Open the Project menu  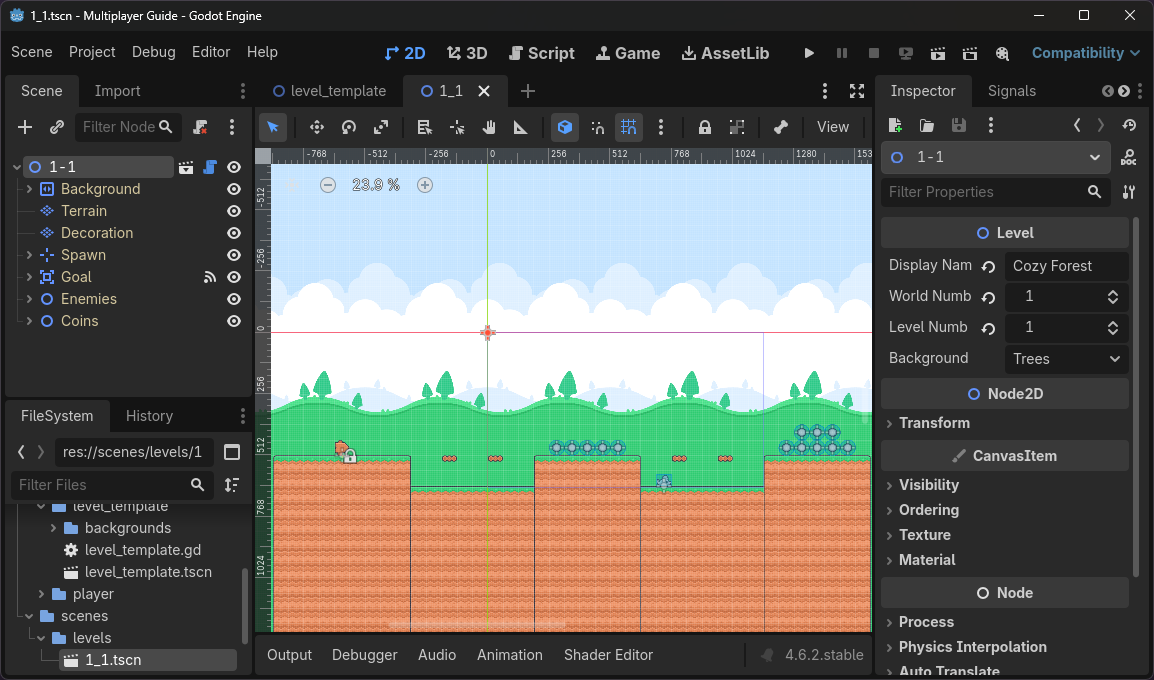92,52
